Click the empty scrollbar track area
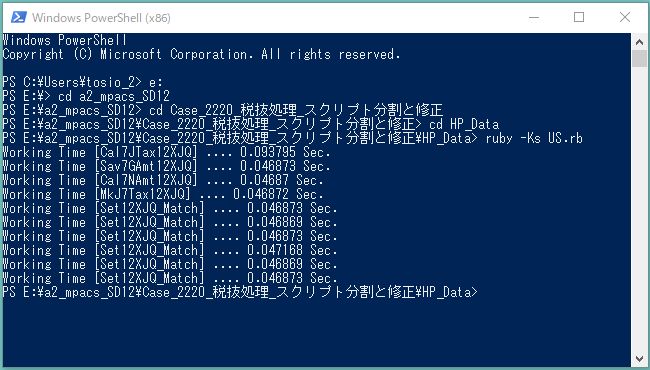Image resolution: width=650 pixels, height=370 pixels. (x=639, y=207)
